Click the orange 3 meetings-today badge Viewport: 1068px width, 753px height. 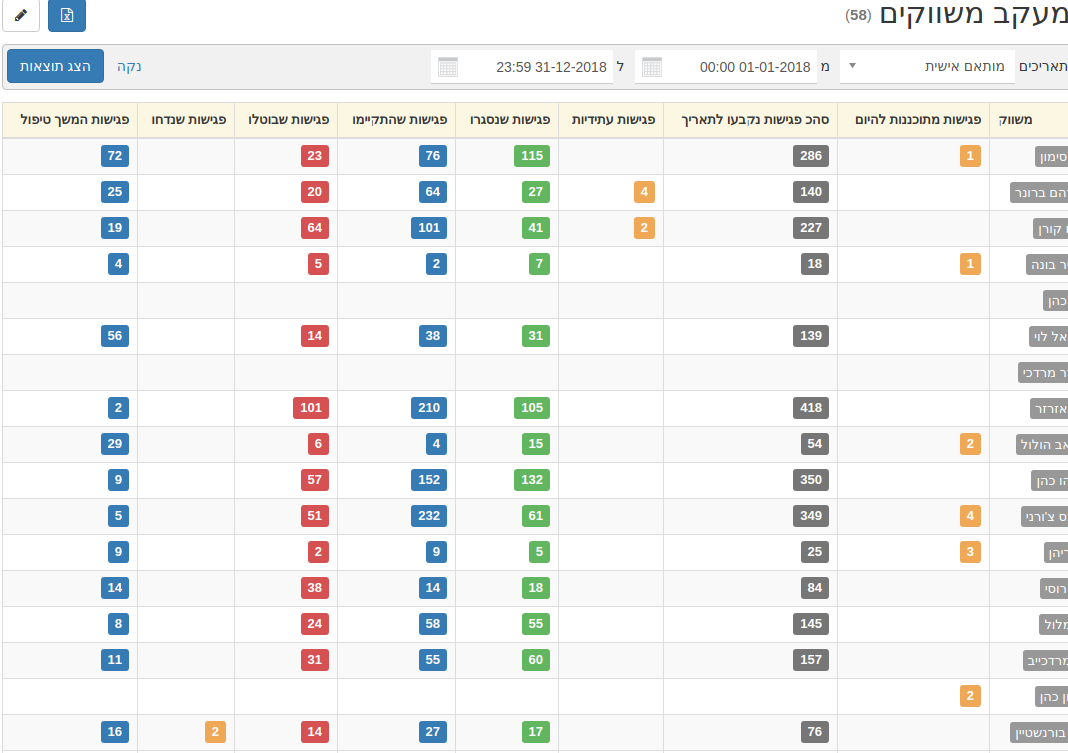(969, 552)
